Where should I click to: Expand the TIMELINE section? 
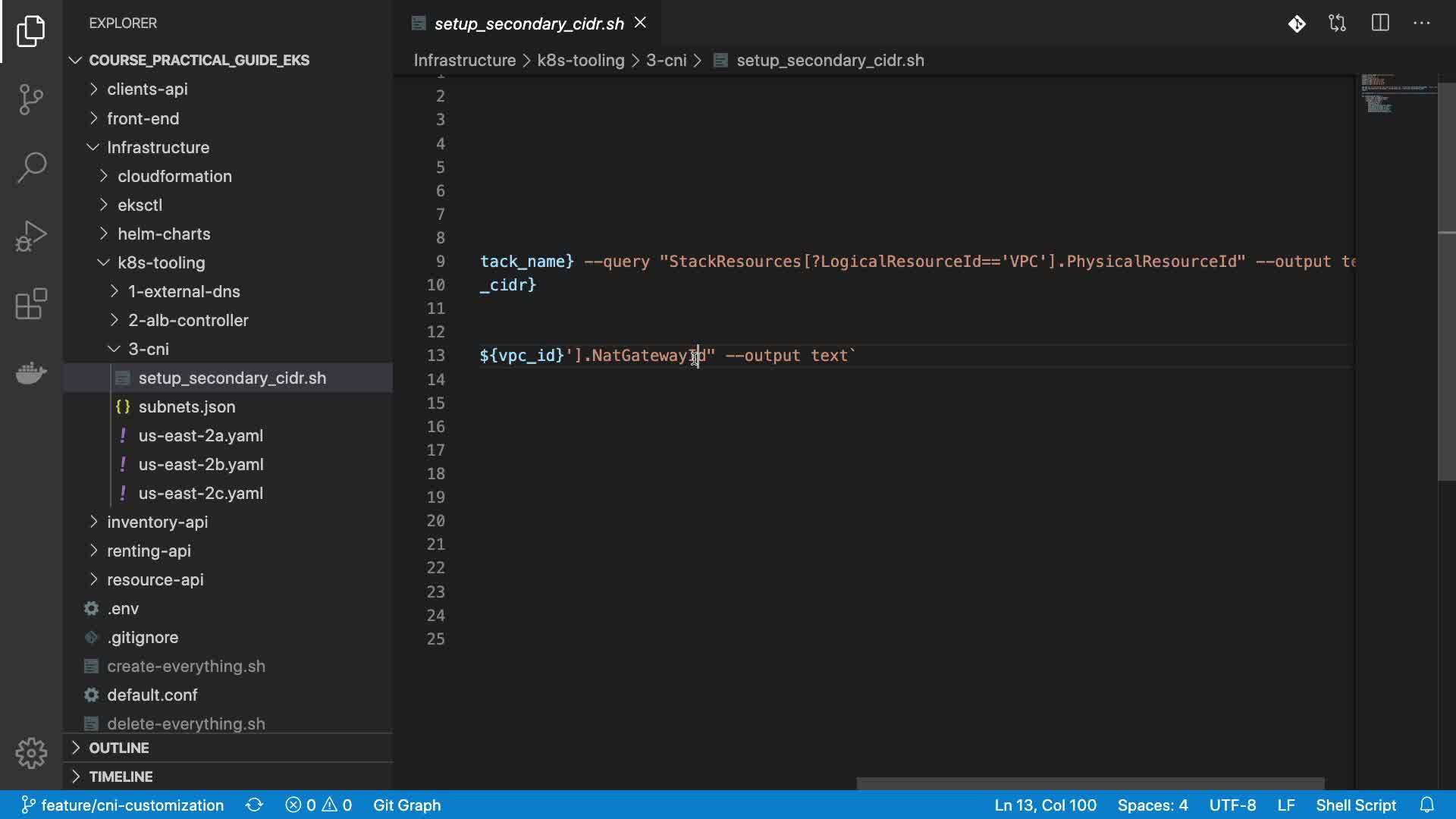(x=121, y=777)
